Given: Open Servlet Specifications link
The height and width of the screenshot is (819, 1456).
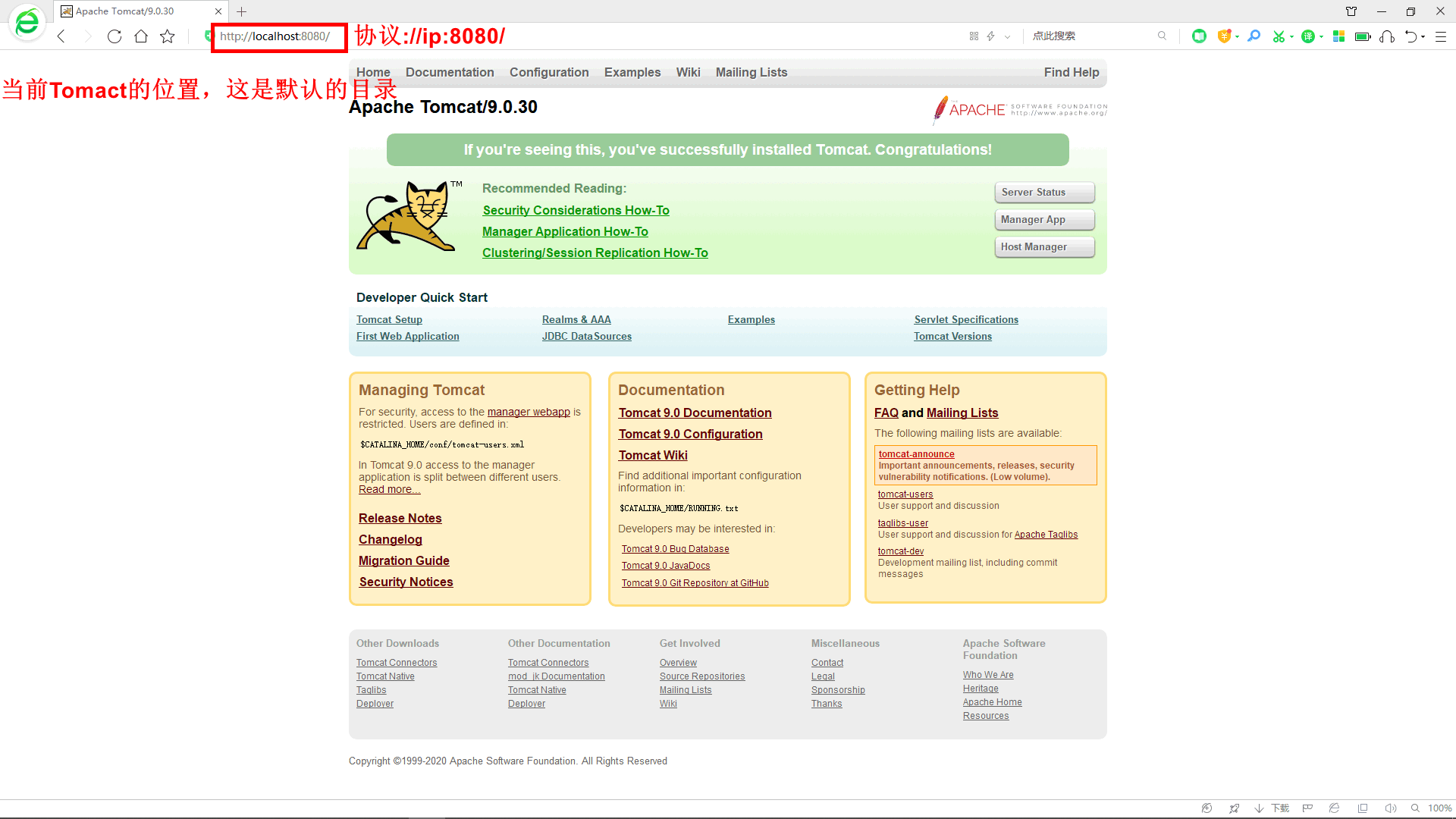Looking at the screenshot, I should click(x=966, y=319).
